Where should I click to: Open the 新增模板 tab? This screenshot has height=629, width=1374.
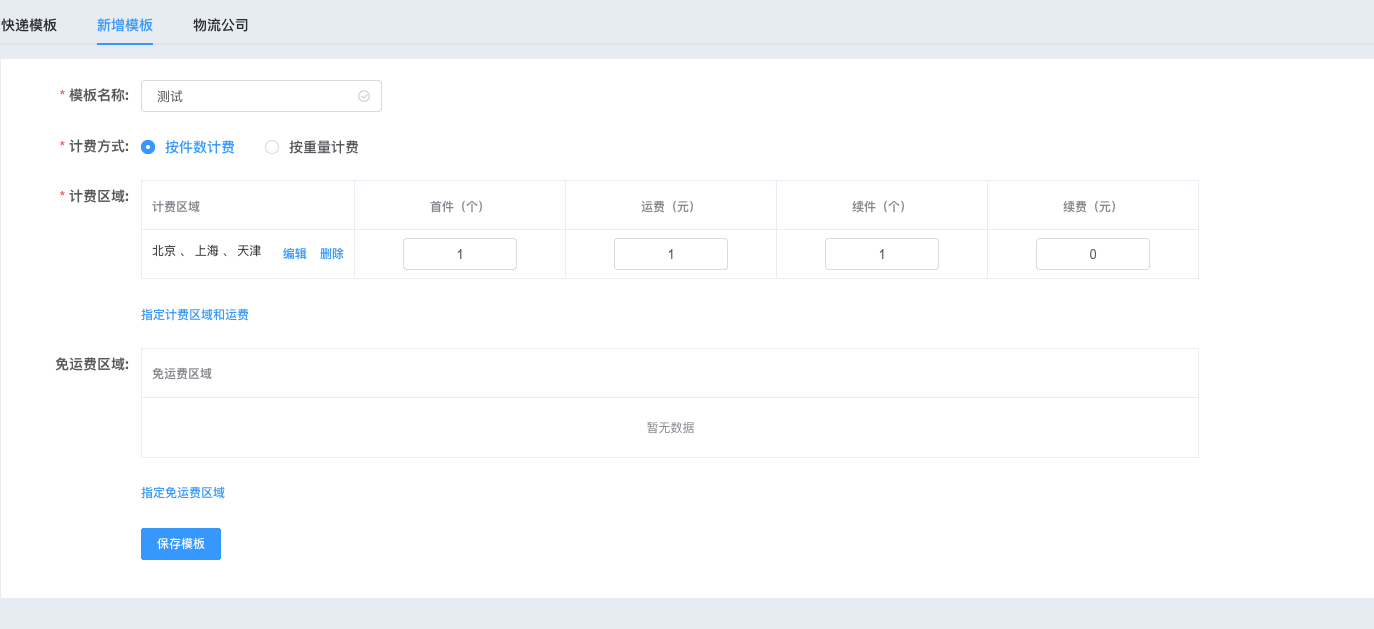point(125,25)
